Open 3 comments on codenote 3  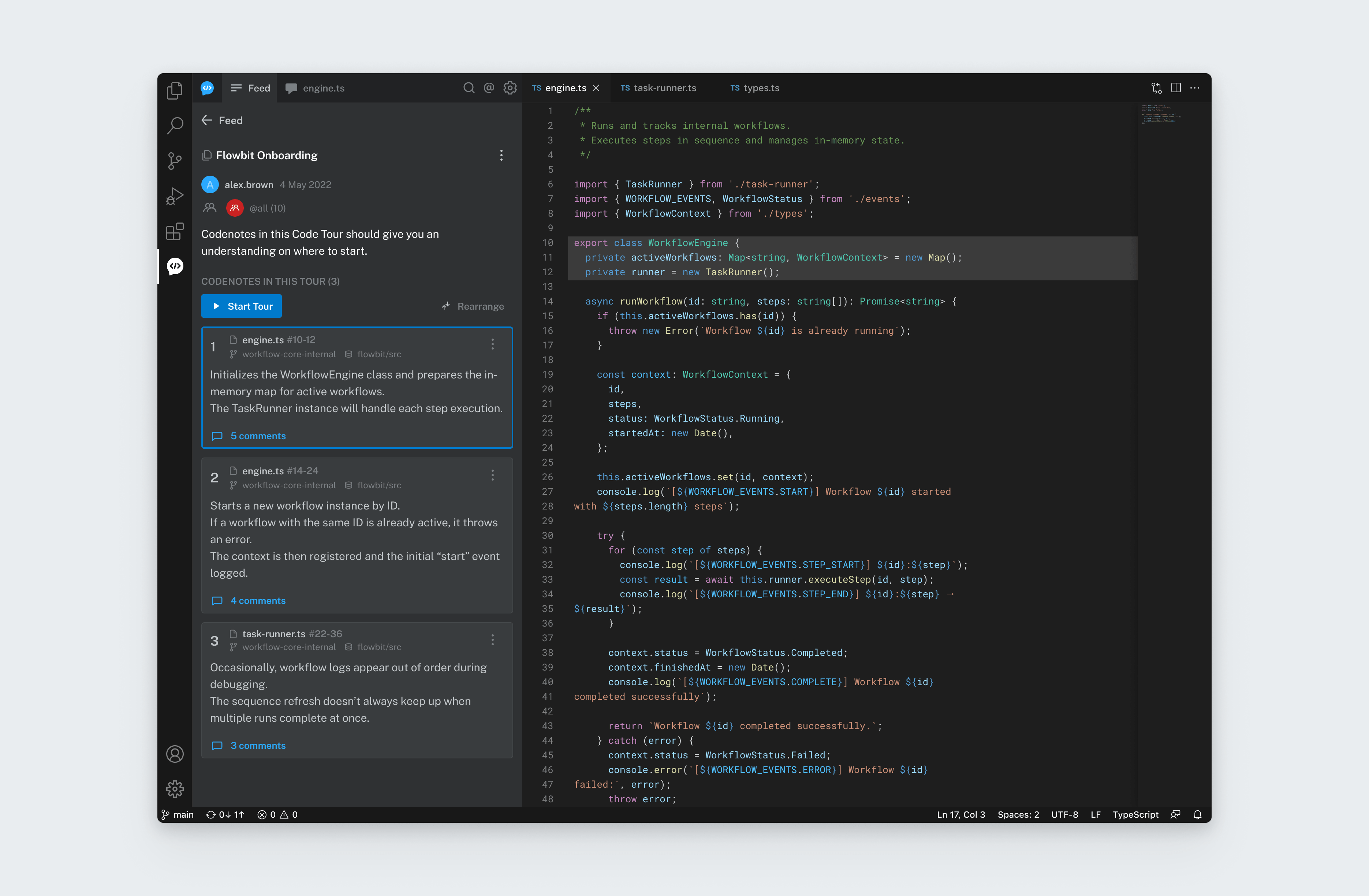[249, 745]
